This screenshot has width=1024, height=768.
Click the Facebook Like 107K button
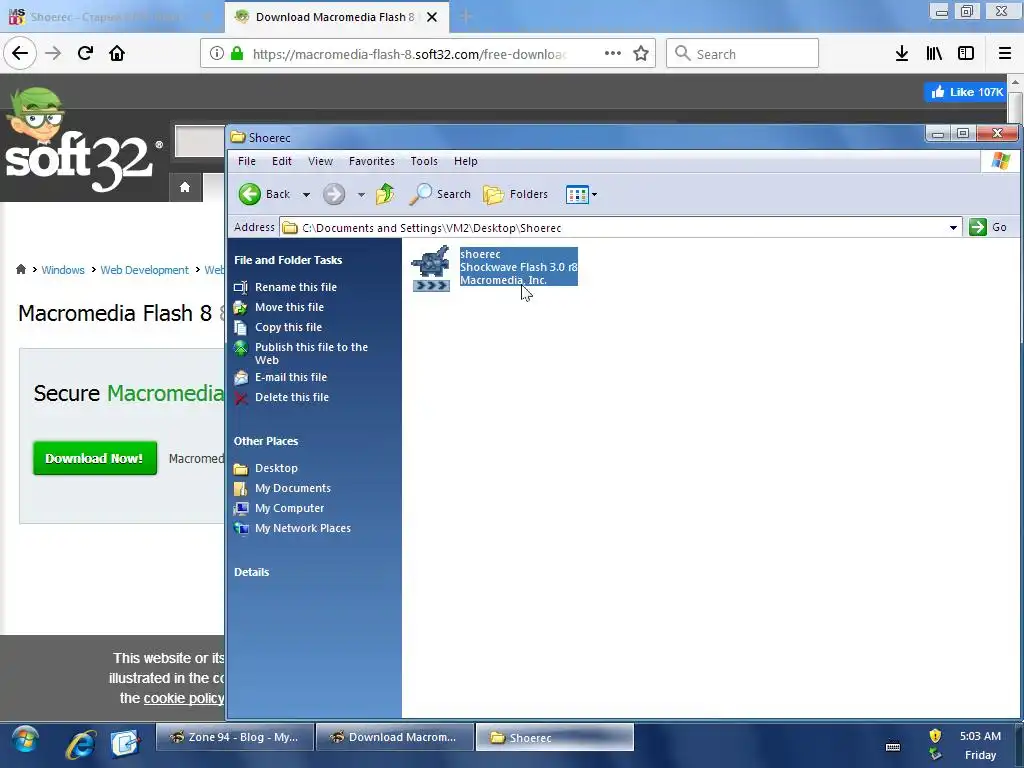(966, 92)
